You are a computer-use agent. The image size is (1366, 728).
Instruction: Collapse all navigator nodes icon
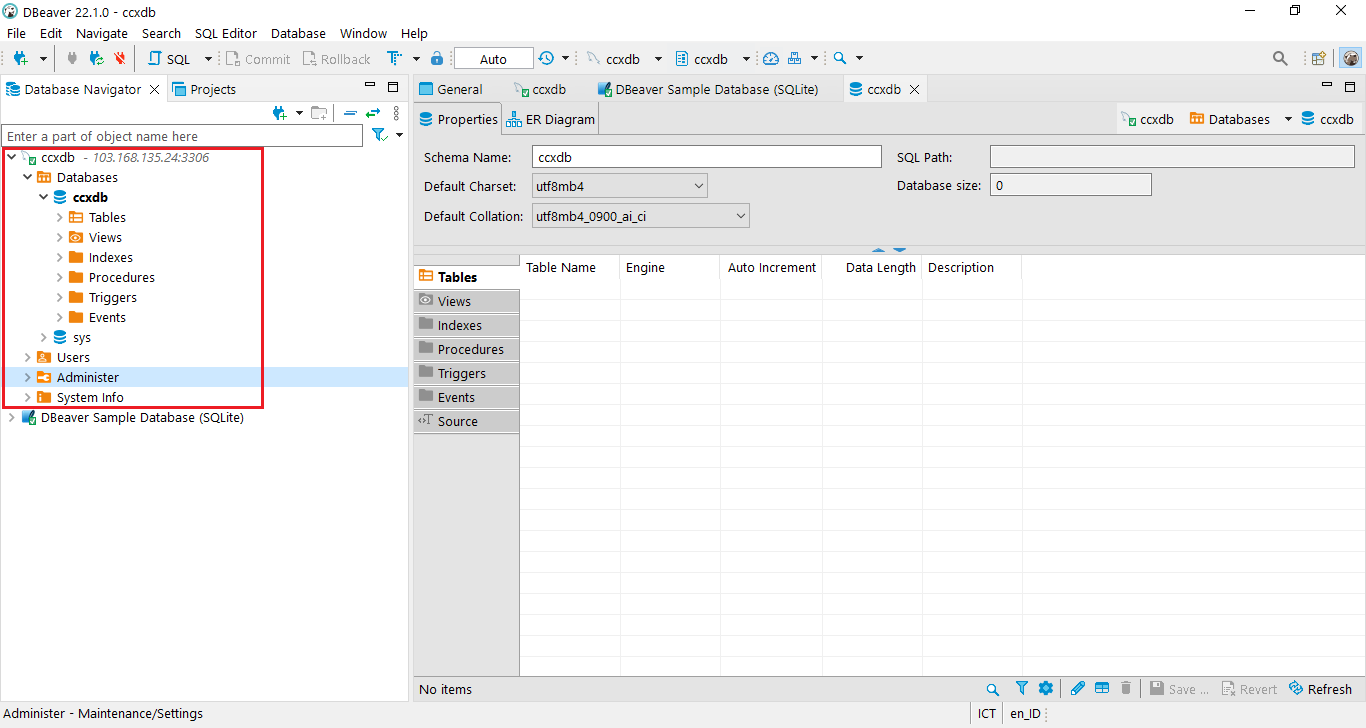350,113
